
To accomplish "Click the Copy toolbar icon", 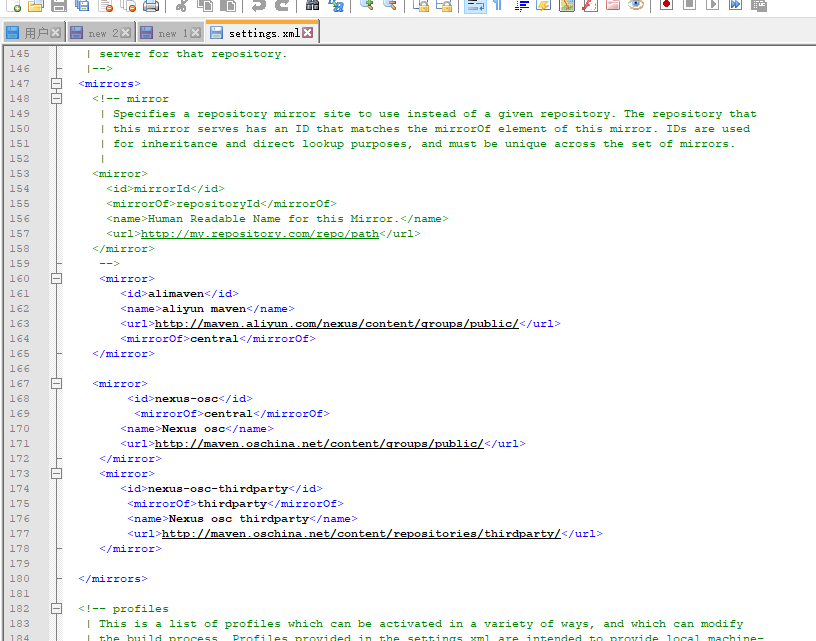I will pos(205,5).
